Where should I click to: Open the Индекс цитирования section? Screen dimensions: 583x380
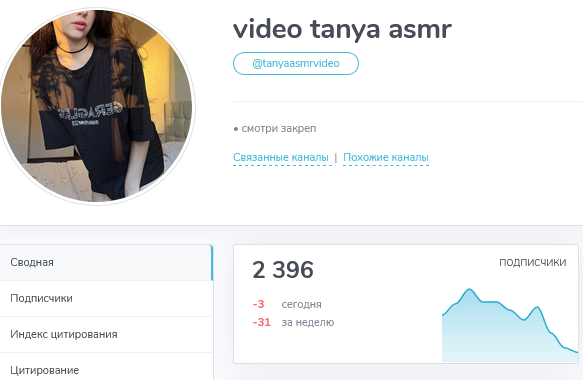pyautogui.click(x=106, y=334)
